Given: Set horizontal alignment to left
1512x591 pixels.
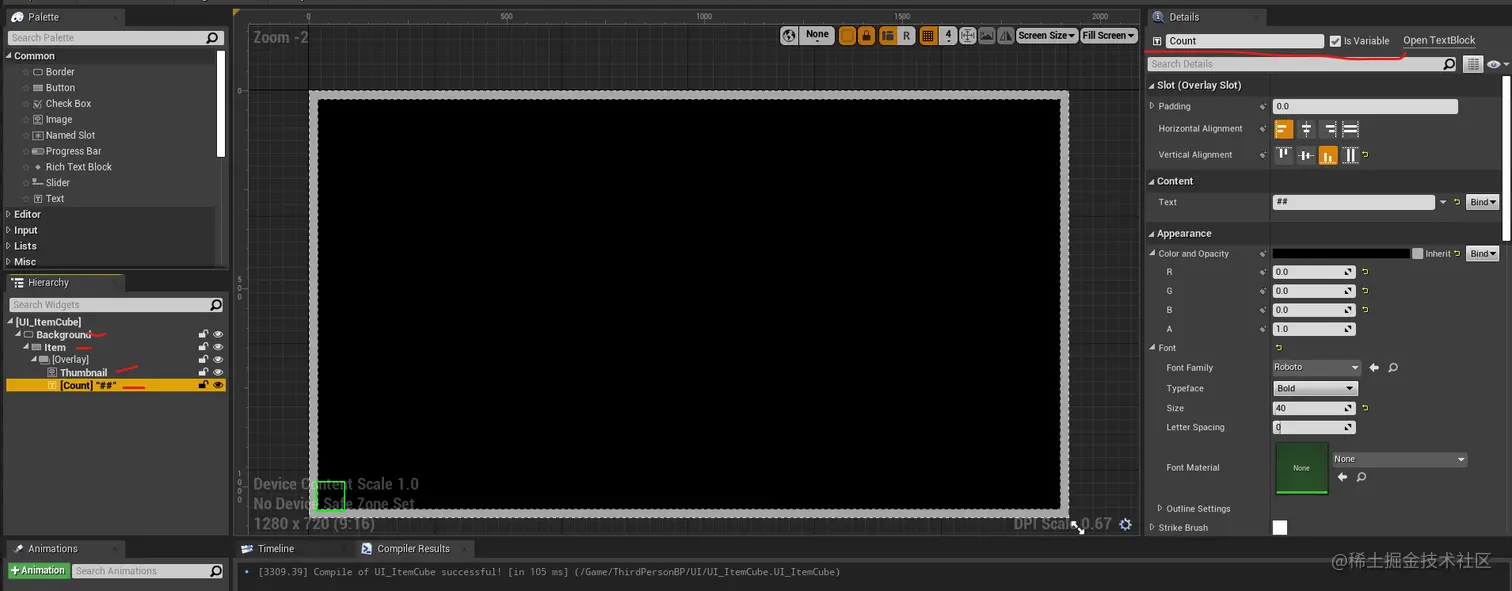Looking at the screenshot, I should [1283, 129].
